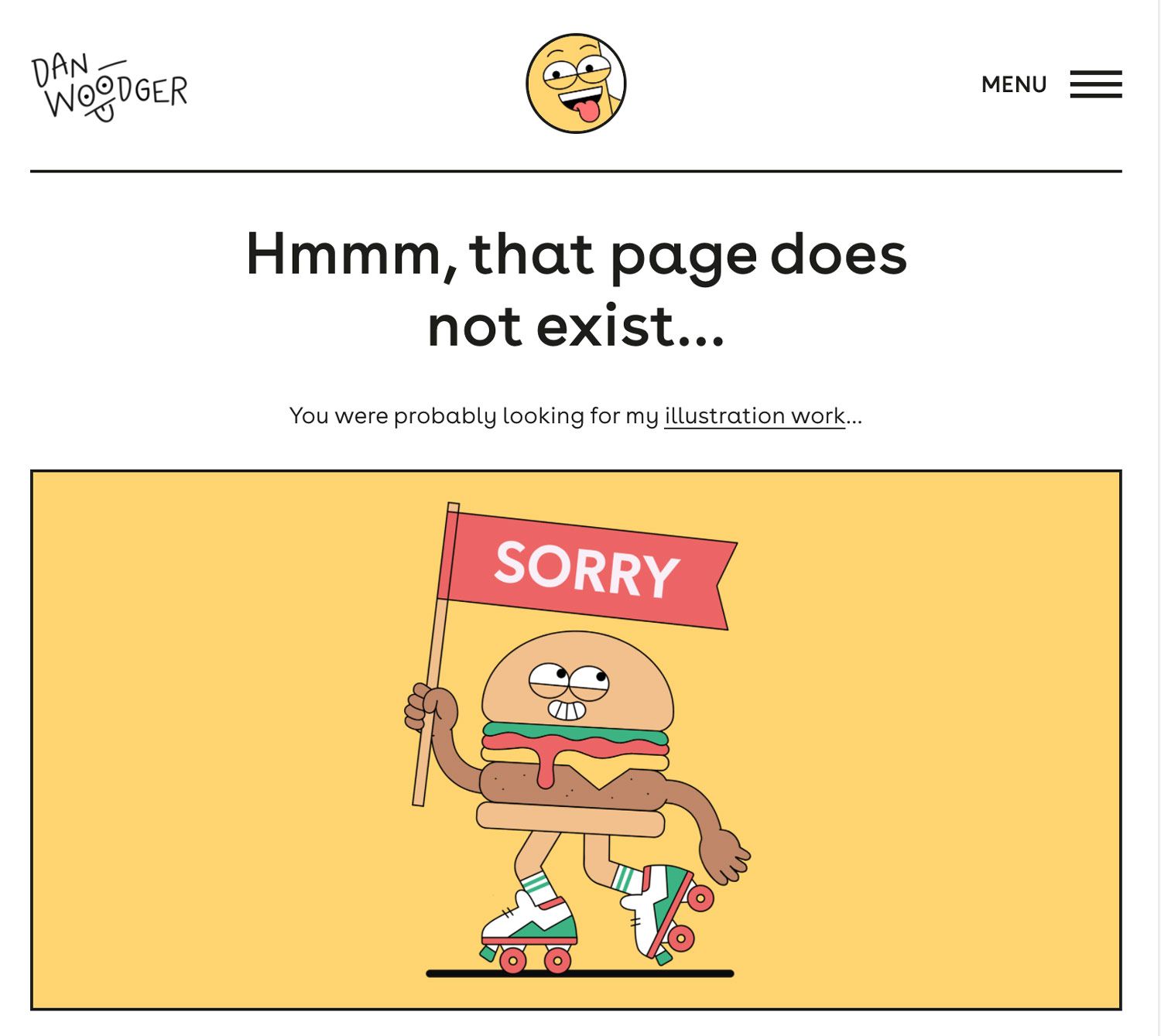Screen dimensions: 1161x1036
Task: Click the black ground line under skates
Action: pyautogui.click(x=580, y=973)
